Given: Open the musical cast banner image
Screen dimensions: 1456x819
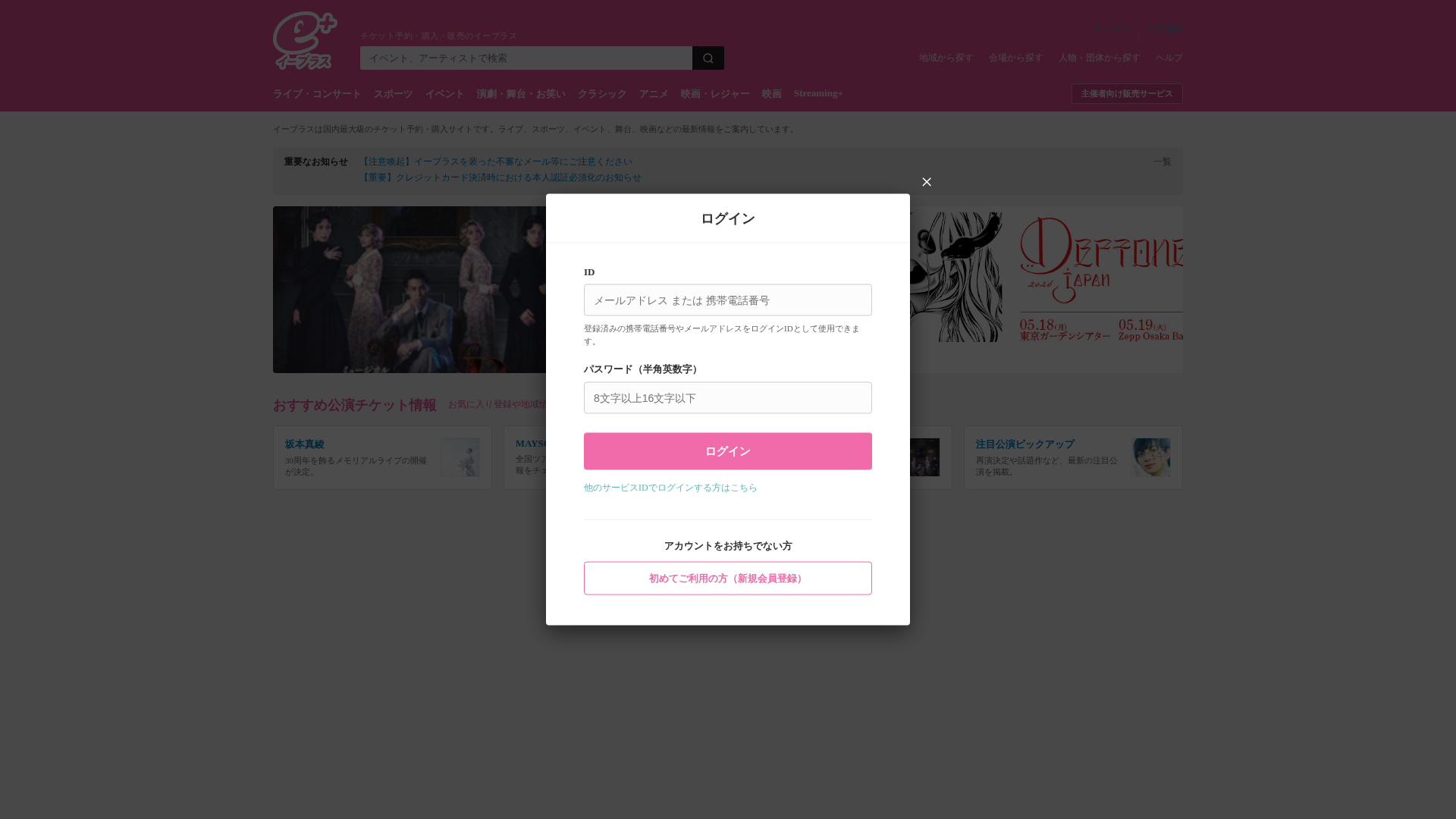Looking at the screenshot, I should click(x=409, y=290).
